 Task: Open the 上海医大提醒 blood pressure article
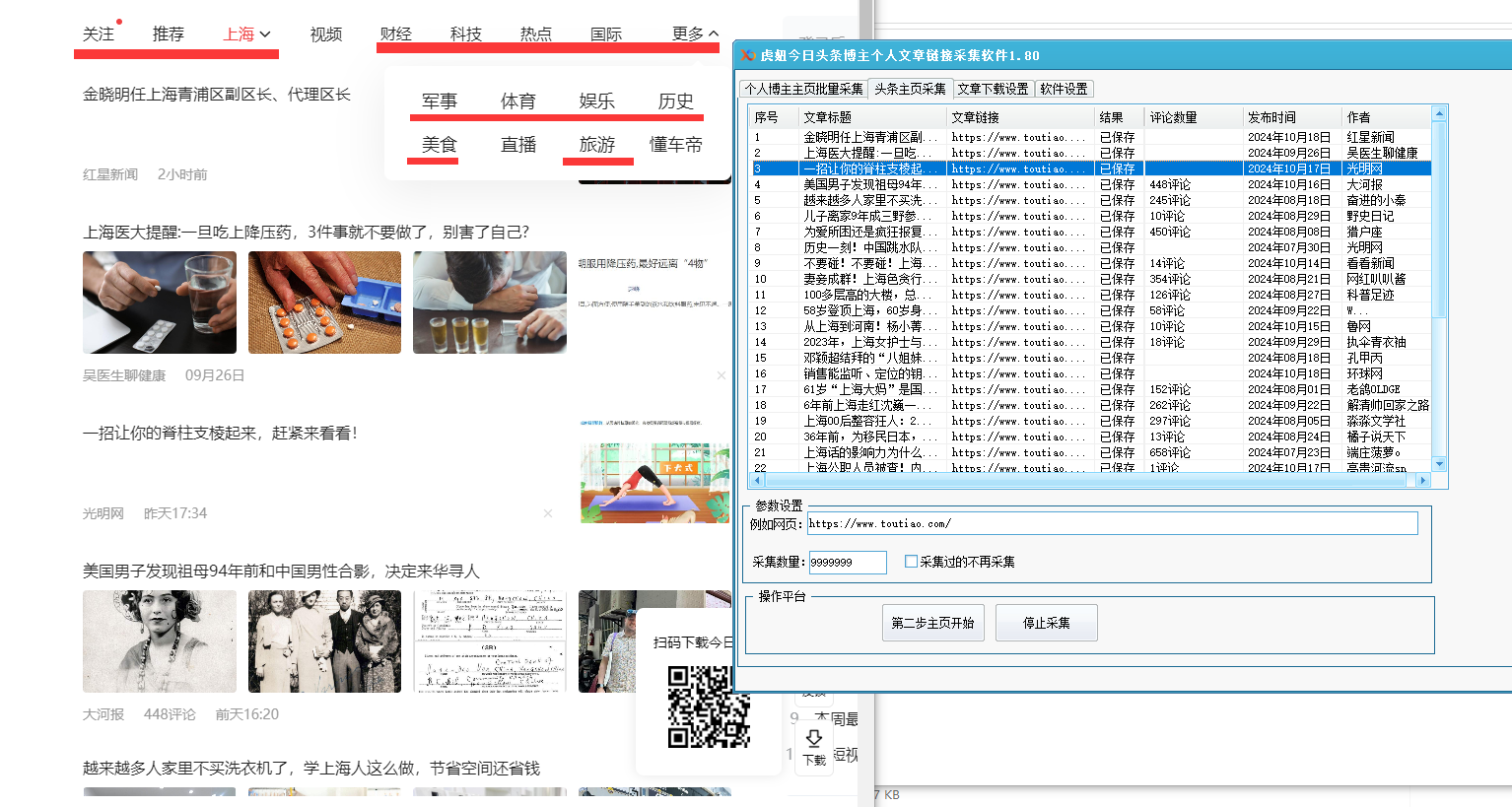pyautogui.click(x=306, y=233)
